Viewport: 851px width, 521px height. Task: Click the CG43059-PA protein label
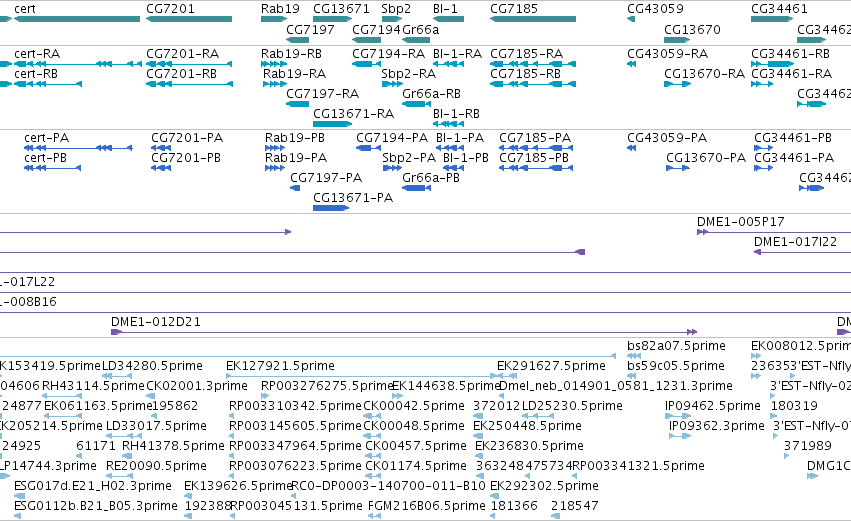667,138
